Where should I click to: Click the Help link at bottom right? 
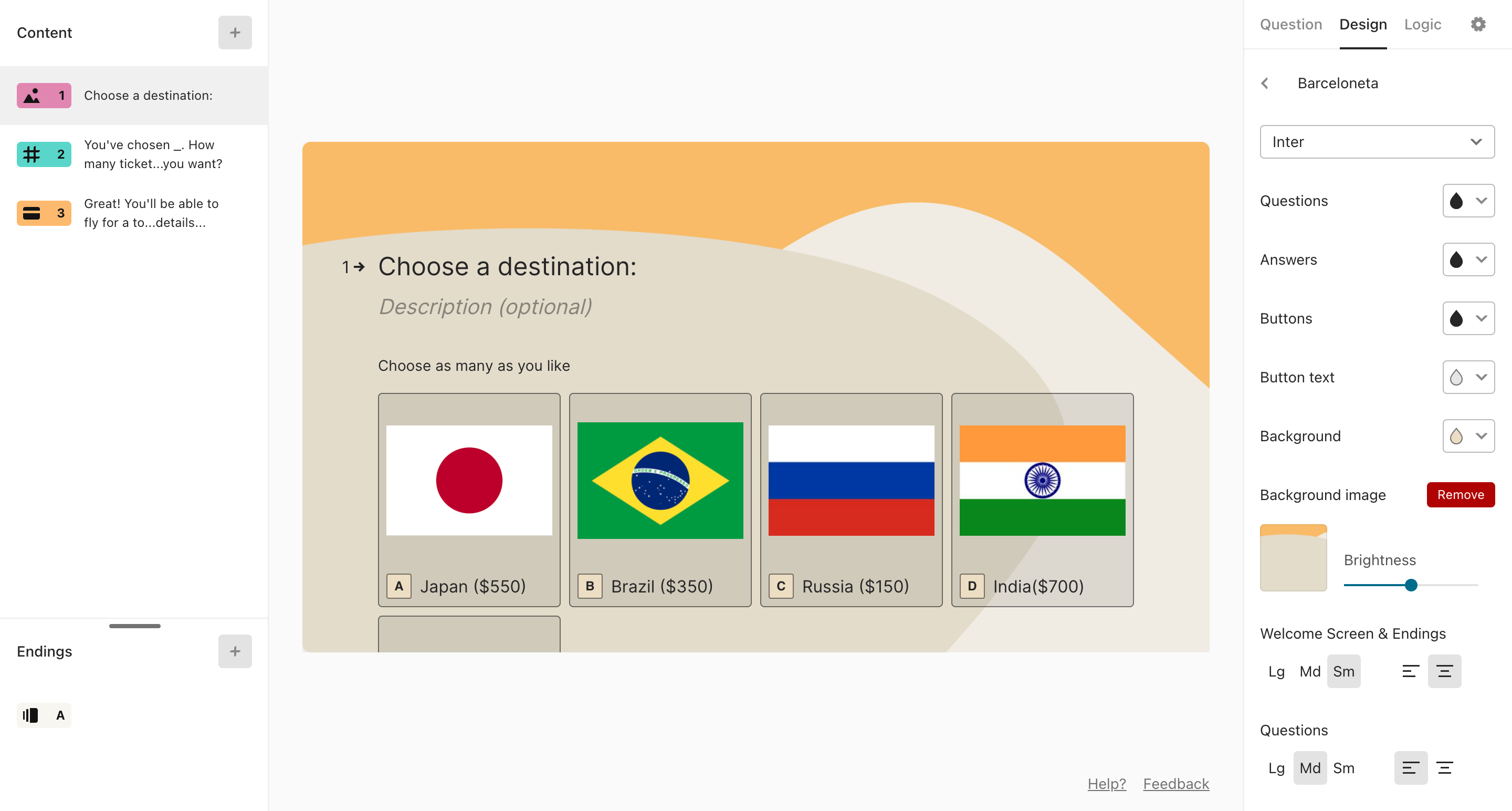point(1108,783)
